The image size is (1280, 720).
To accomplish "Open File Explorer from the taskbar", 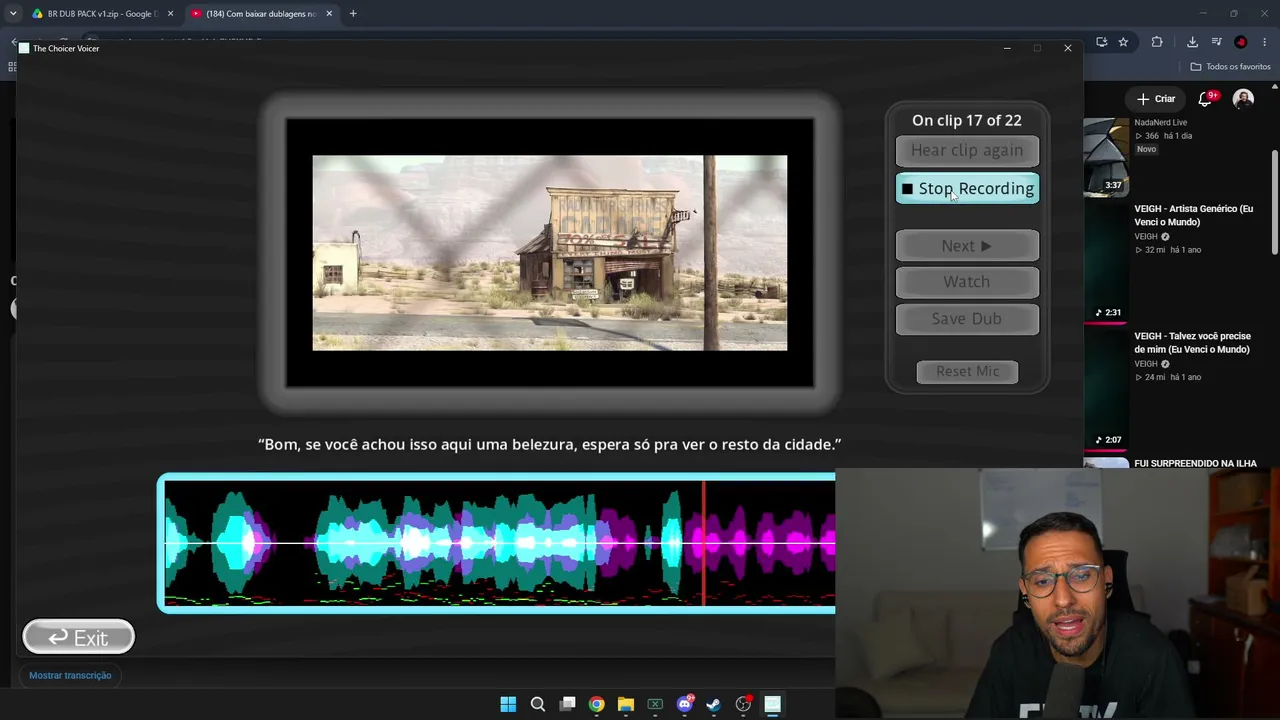I will point(626,704).
